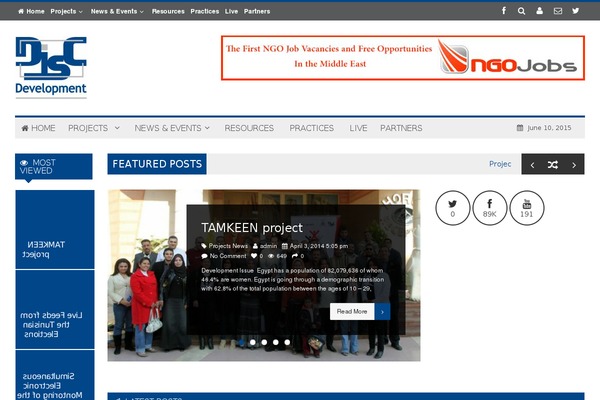Viewport: 600px width, 400px height.
Task: Click the Projects News category link
Action: point(228,246)
